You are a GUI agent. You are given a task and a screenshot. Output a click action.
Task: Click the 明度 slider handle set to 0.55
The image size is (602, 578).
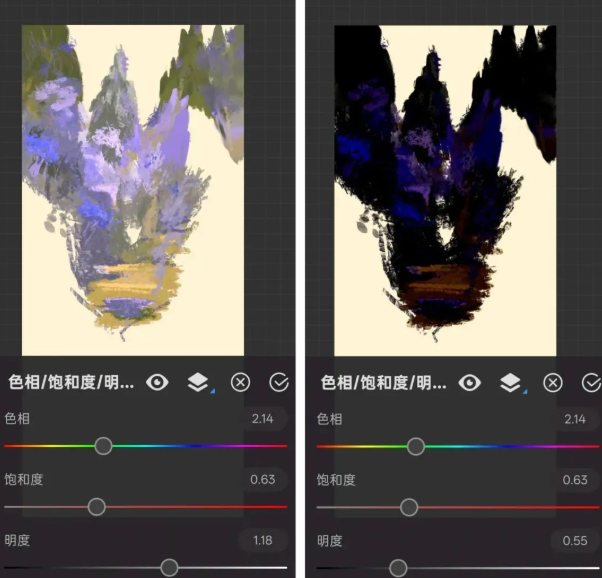(398, 568)
